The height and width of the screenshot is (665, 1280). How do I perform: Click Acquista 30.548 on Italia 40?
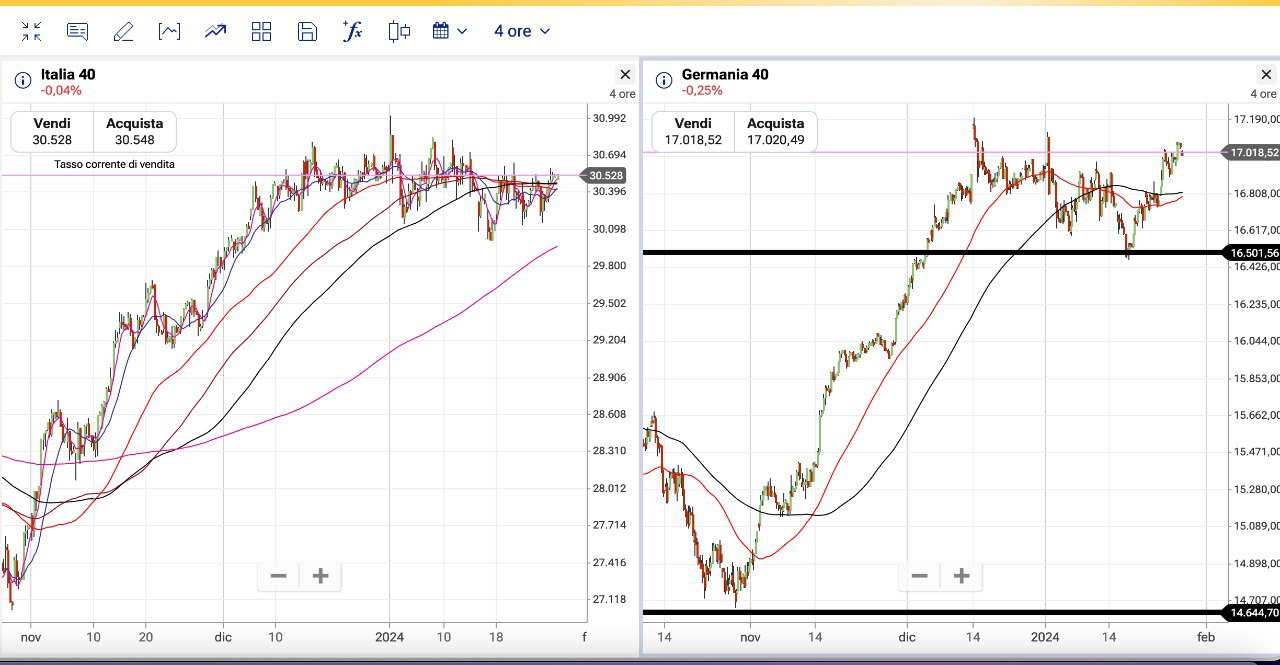134,131
